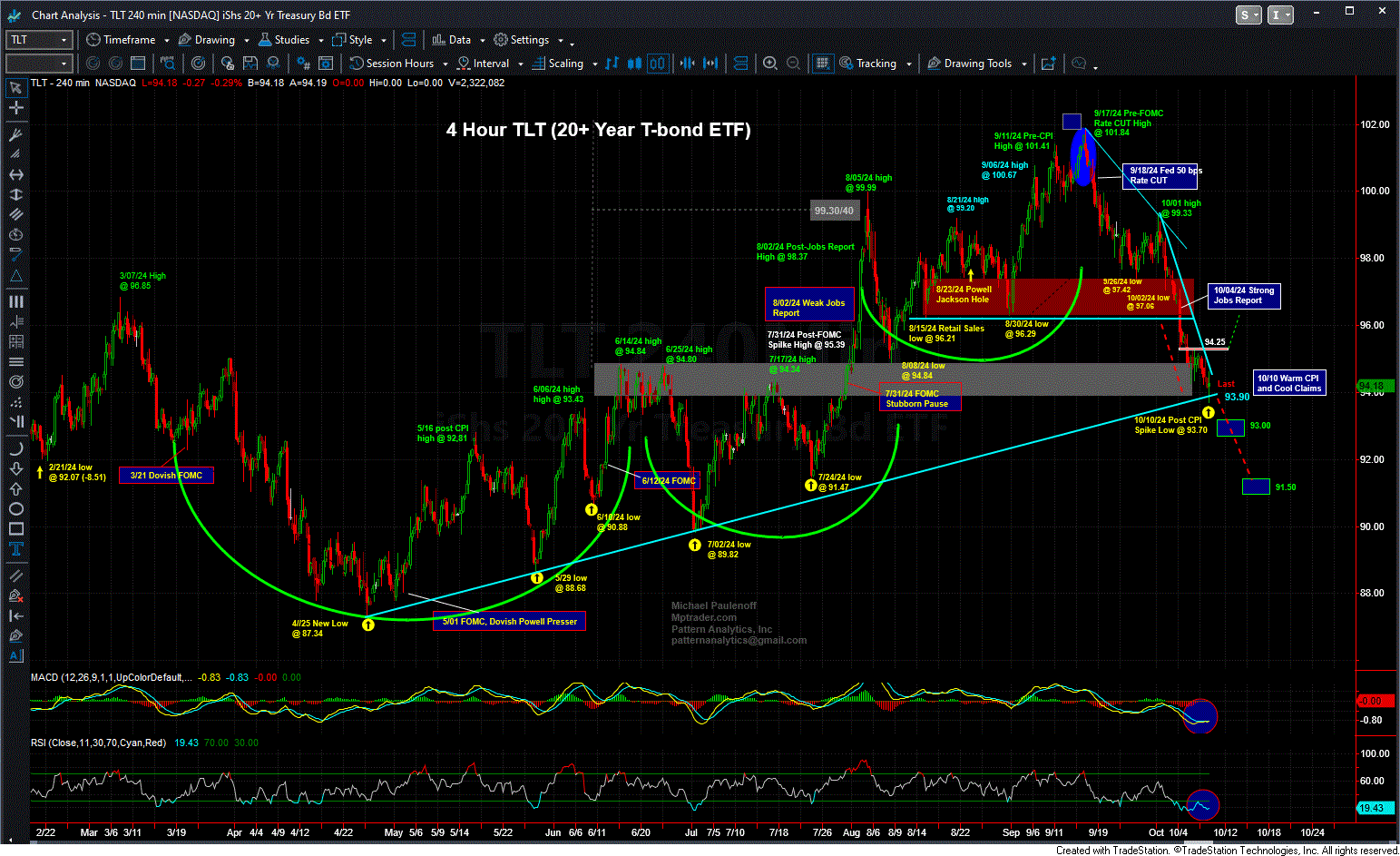Toggle the grid data tip button
Screen dimensions: 1400x856
(822, 63)
